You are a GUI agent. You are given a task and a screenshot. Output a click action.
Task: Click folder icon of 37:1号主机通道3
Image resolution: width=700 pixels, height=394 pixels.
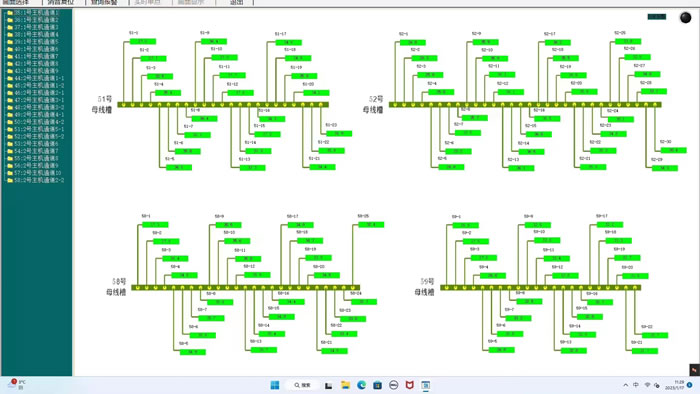[x=10, y=27]
